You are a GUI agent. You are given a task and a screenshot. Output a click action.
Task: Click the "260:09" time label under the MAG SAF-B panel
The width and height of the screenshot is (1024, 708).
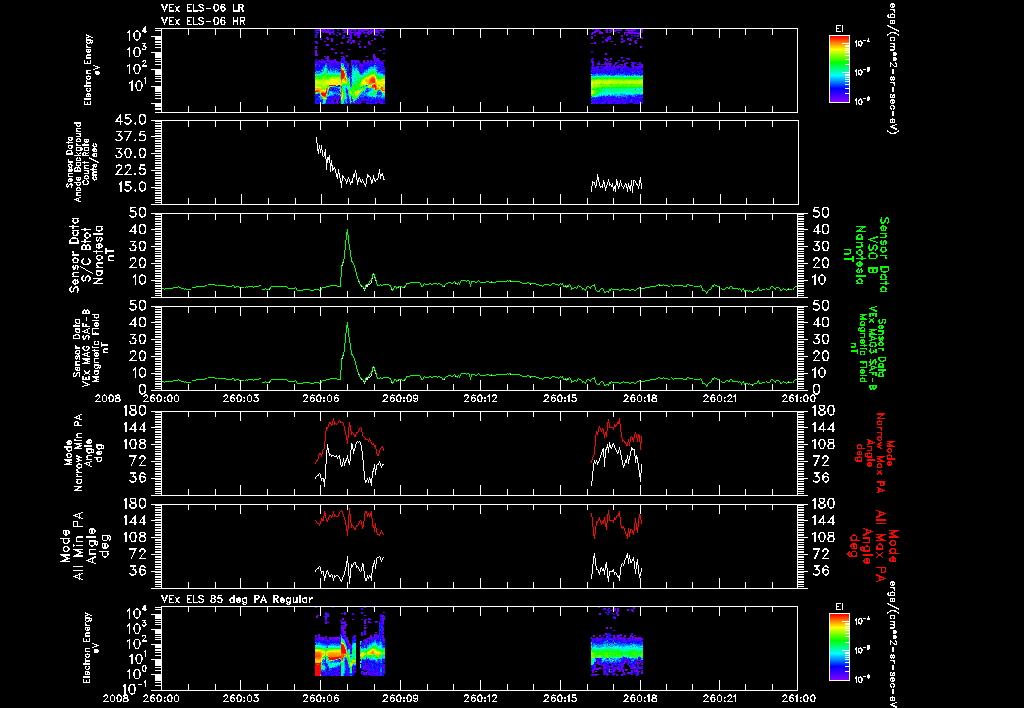(x=400, y=398)
